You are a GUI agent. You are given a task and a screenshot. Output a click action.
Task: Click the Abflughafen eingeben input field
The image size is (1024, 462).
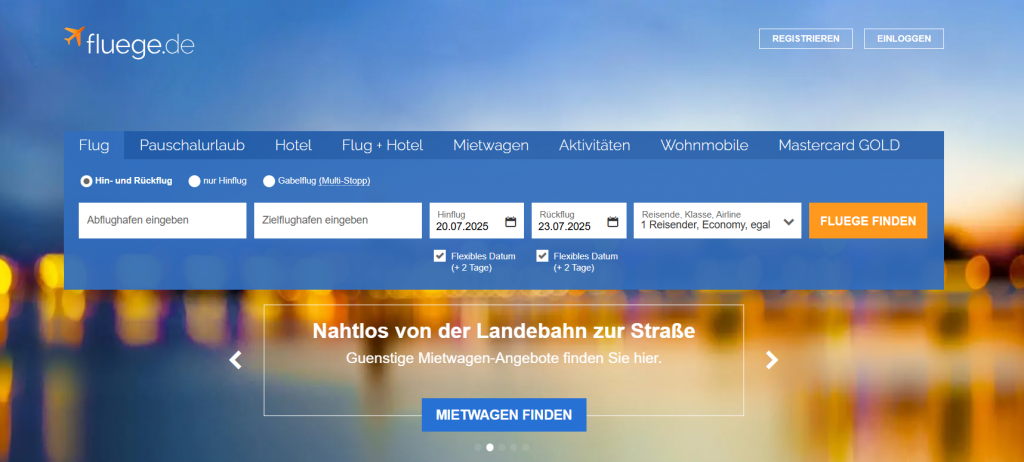point(162,221)
